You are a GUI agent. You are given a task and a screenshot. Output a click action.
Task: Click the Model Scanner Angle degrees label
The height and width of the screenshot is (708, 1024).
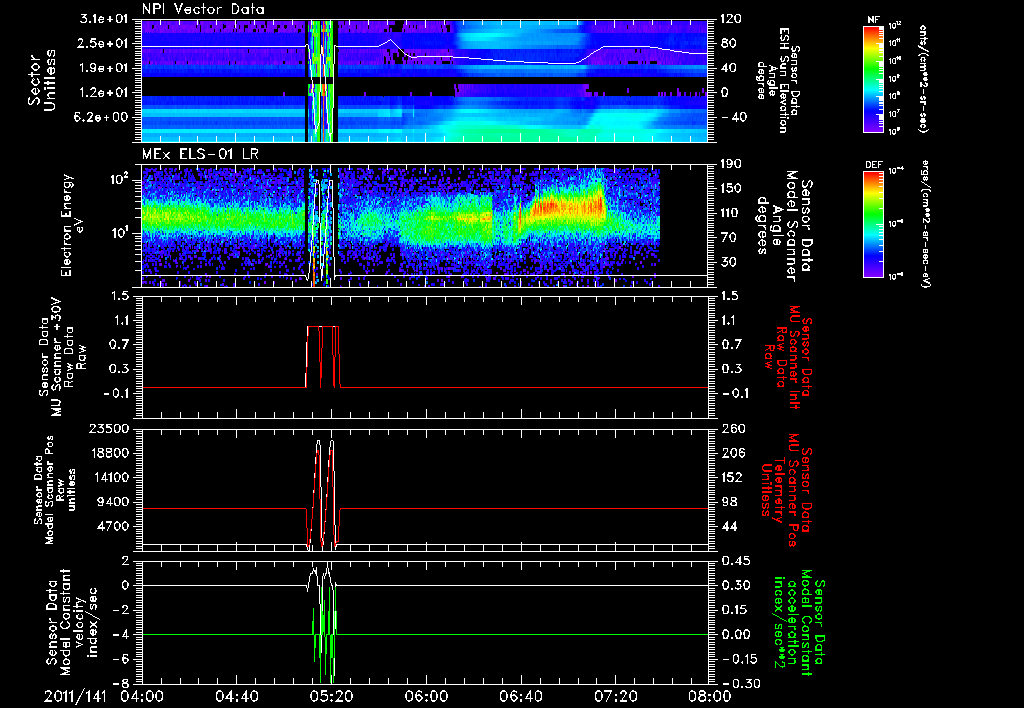tap(786, 226)
